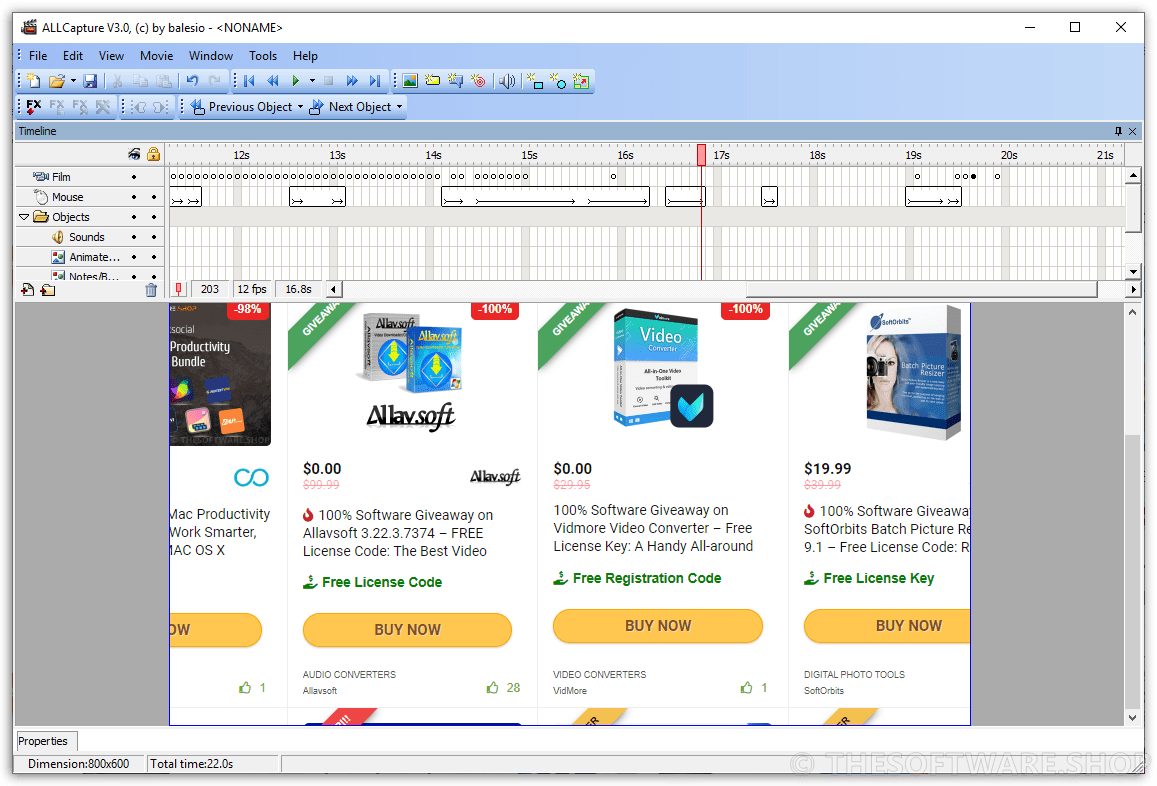Toggle the Mouse layer lock dot

pyautogui.click(x=153, y=197)
